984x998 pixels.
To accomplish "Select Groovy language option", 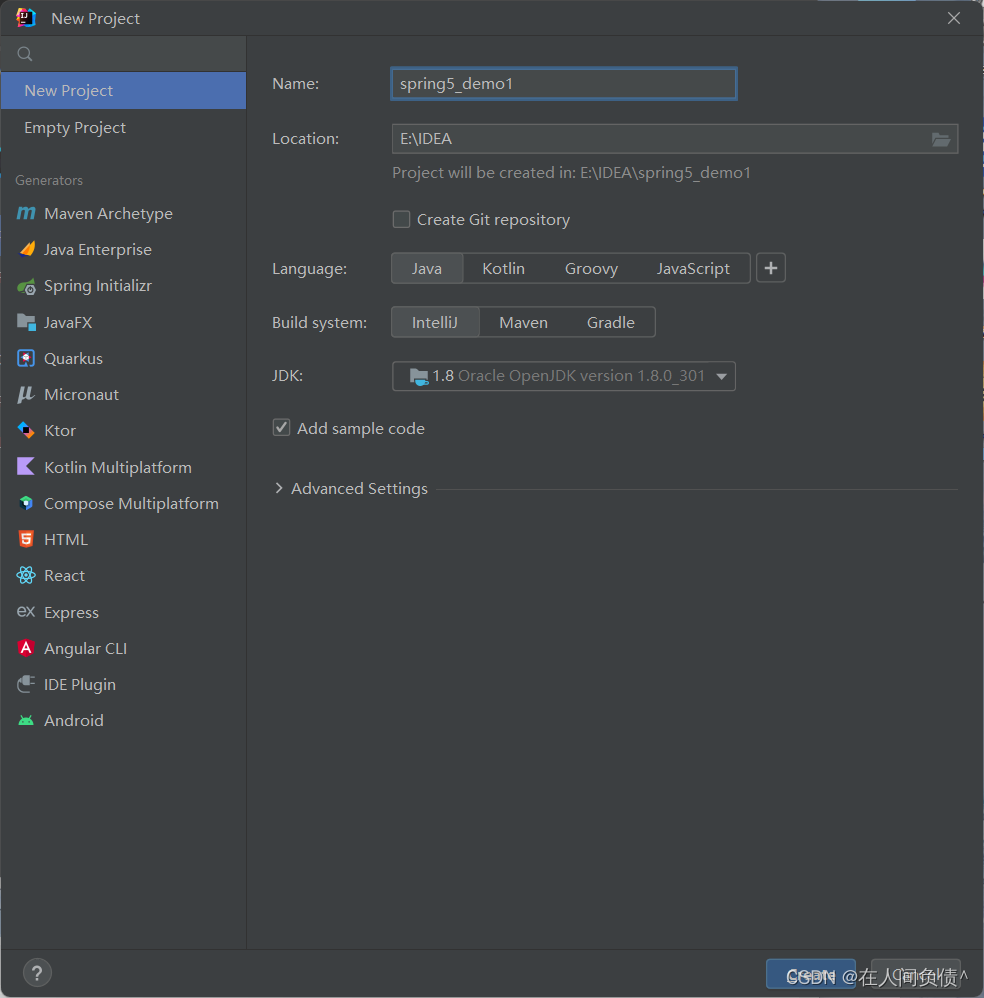I will (x=591, y=269).
